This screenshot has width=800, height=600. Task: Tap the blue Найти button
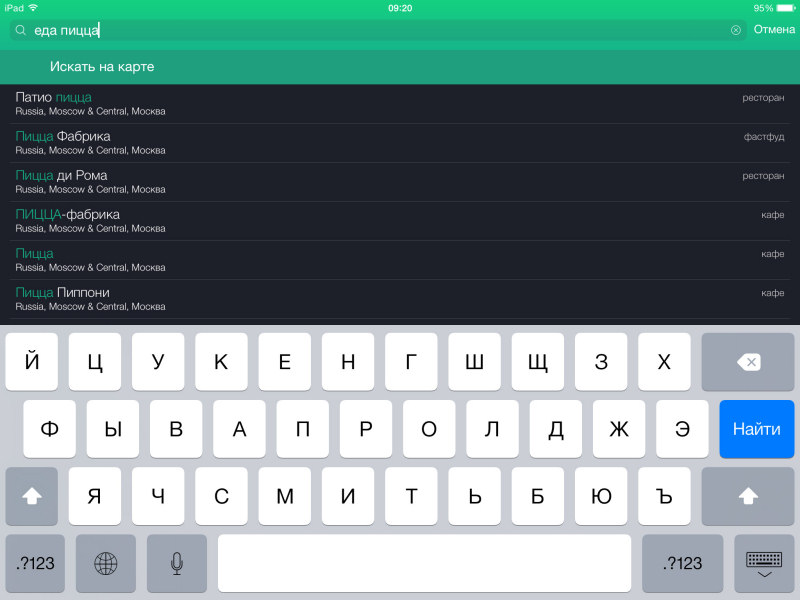click(756, 429)
